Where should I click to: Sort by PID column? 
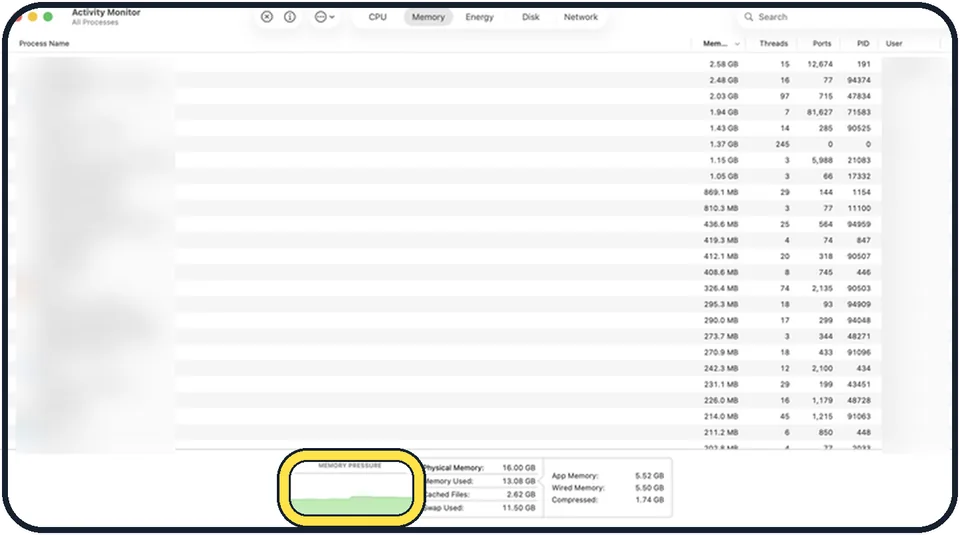click(863, 43)
